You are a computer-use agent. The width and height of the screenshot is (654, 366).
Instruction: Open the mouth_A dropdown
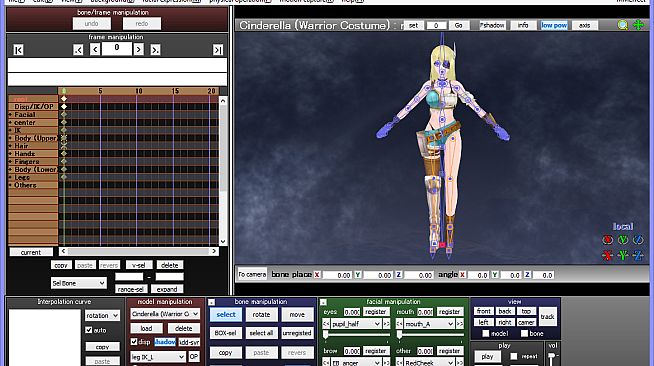coord(430,323)
